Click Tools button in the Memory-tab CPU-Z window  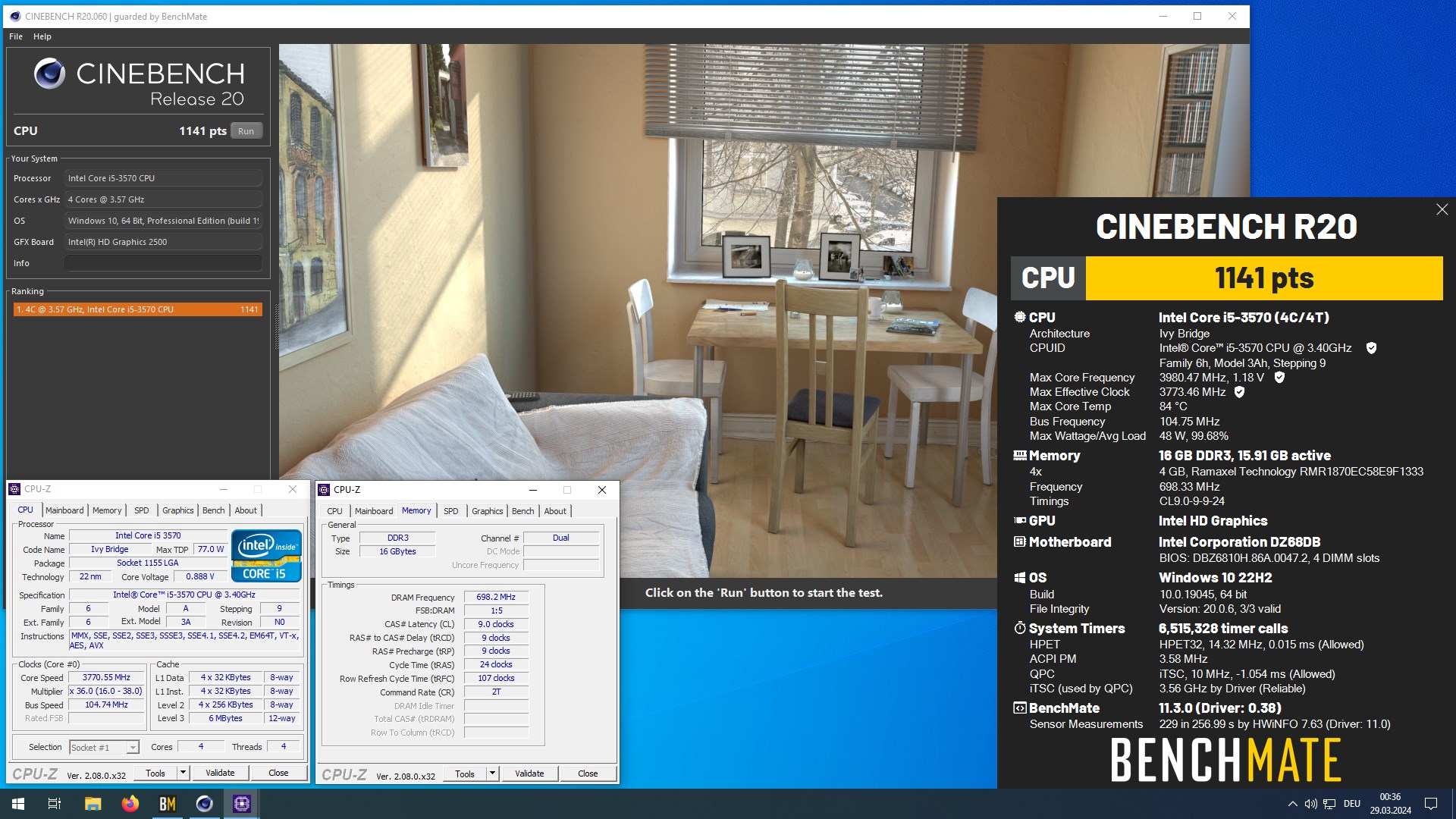[465, 773]
